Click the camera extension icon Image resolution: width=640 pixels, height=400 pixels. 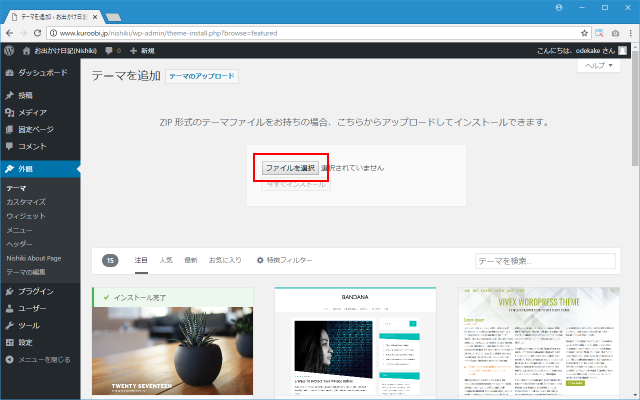tap(616, 33)
